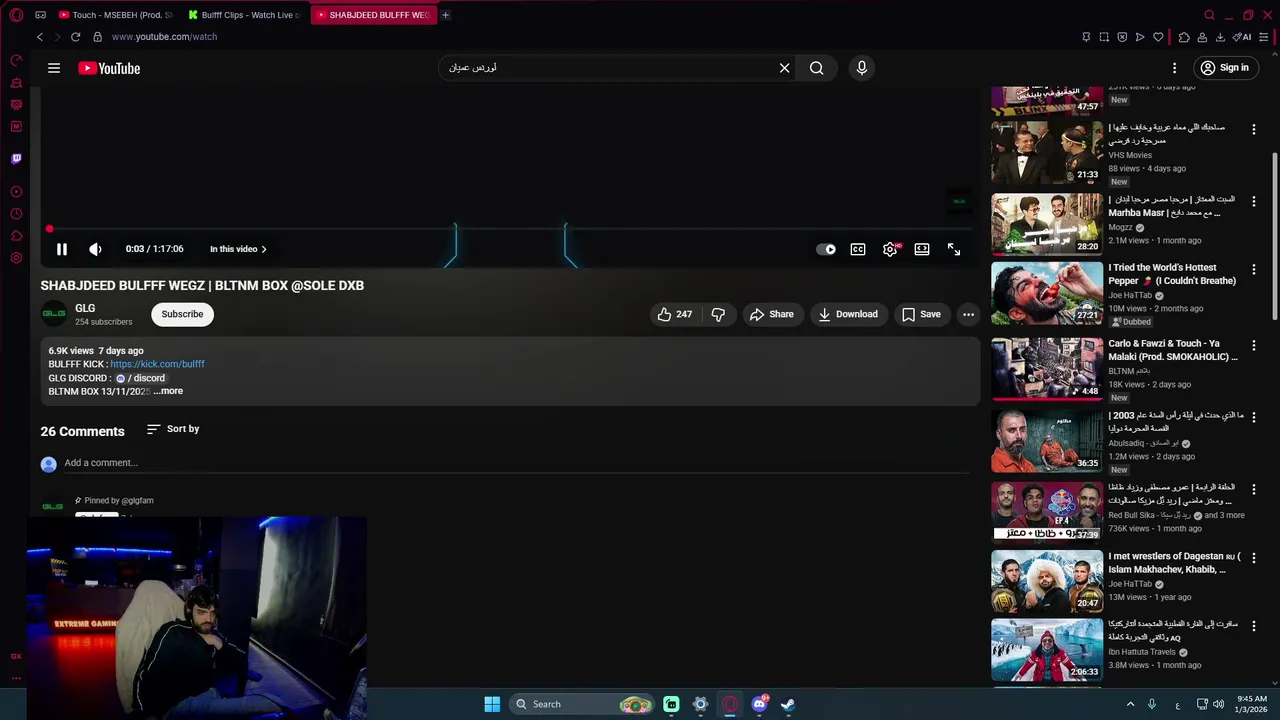Click the Add a comment field
Image resolution: width=1280 pixels, height=720 pixels.
(x=516, y=463)
